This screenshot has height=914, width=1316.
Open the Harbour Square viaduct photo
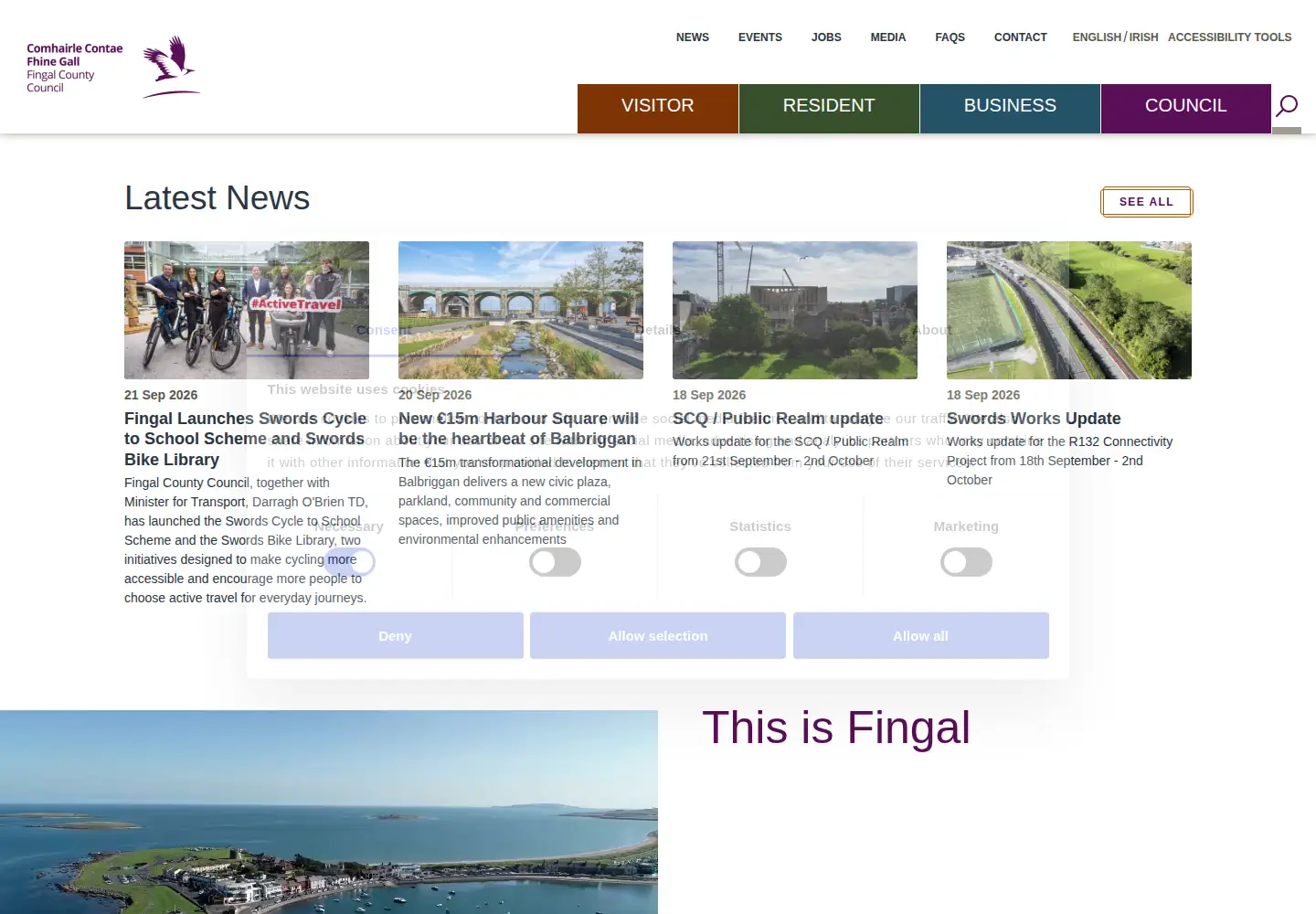click(521, 310)
